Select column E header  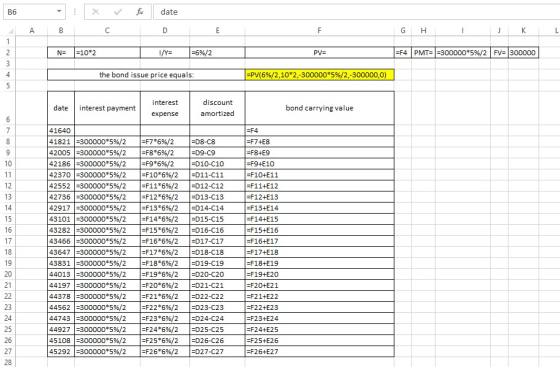pos(217,31)
